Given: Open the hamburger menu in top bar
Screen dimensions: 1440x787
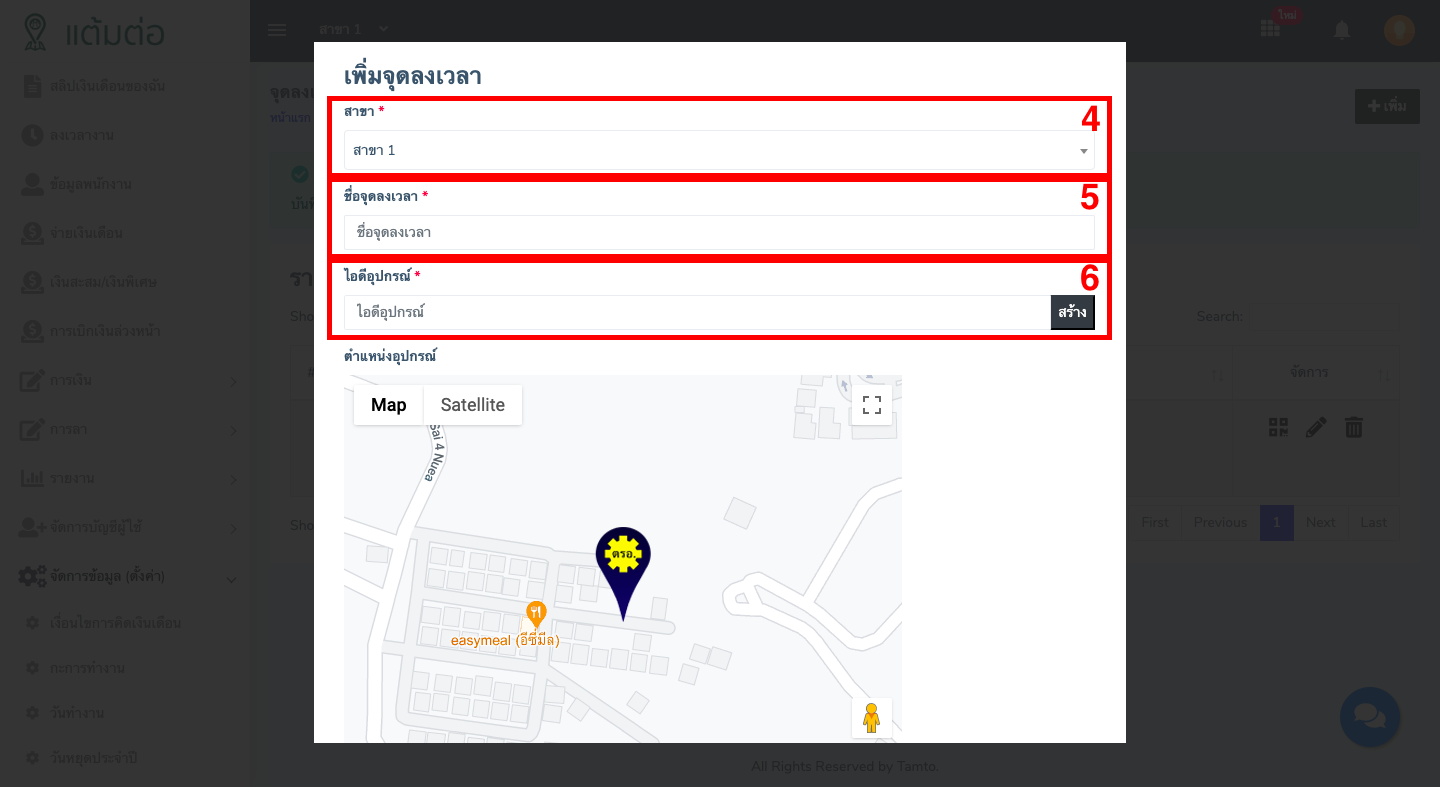Looking at the screenshot, I should [x=277, y=30].
